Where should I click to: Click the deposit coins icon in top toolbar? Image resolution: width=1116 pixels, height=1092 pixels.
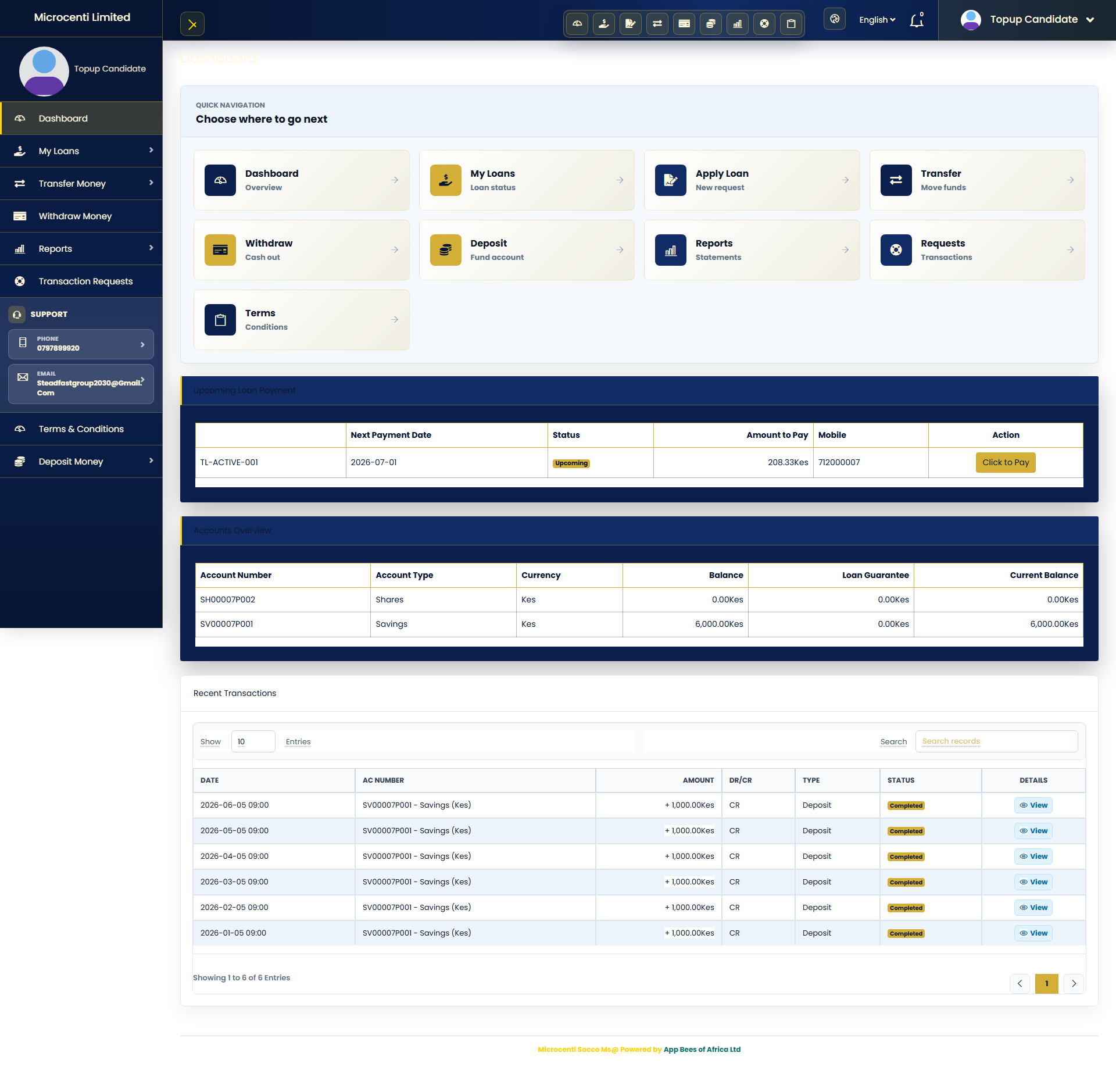pos(711,24)
